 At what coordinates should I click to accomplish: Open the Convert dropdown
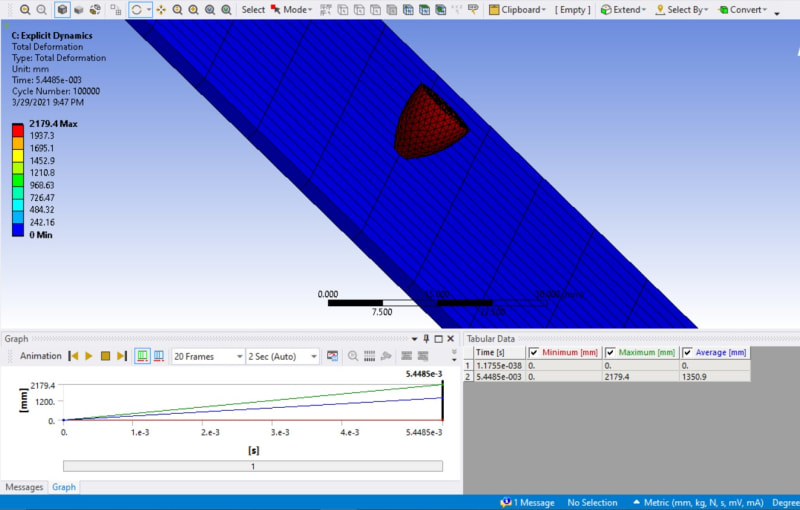click(742, 9)
